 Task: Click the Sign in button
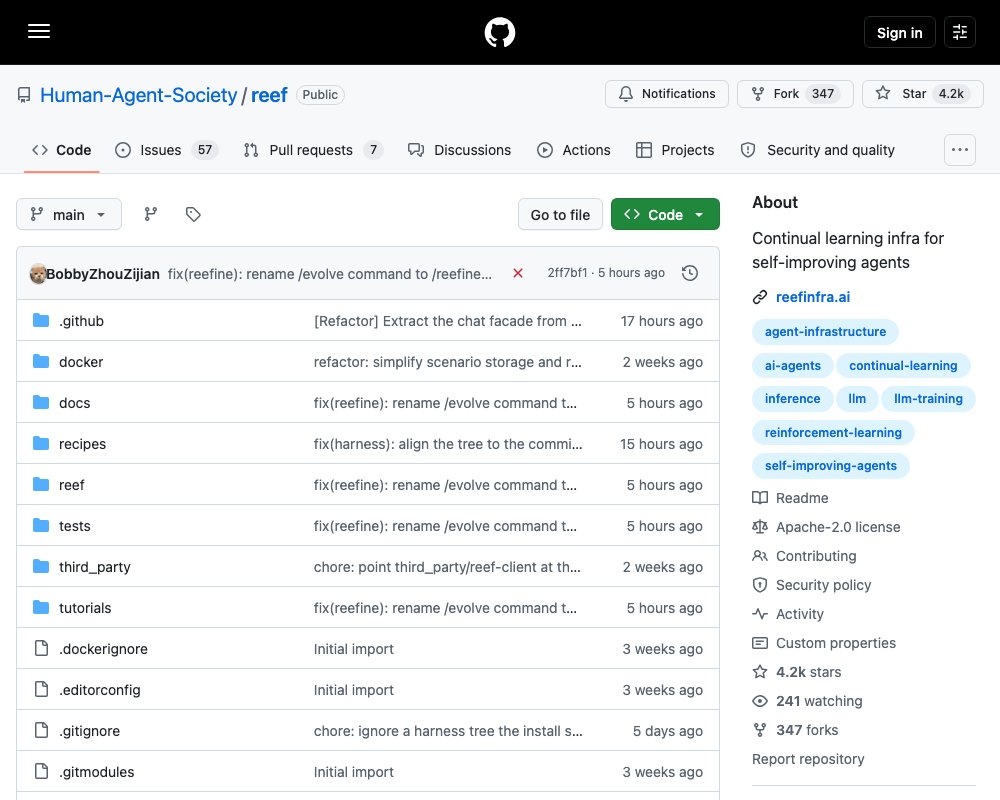click(x=899, y=33)
